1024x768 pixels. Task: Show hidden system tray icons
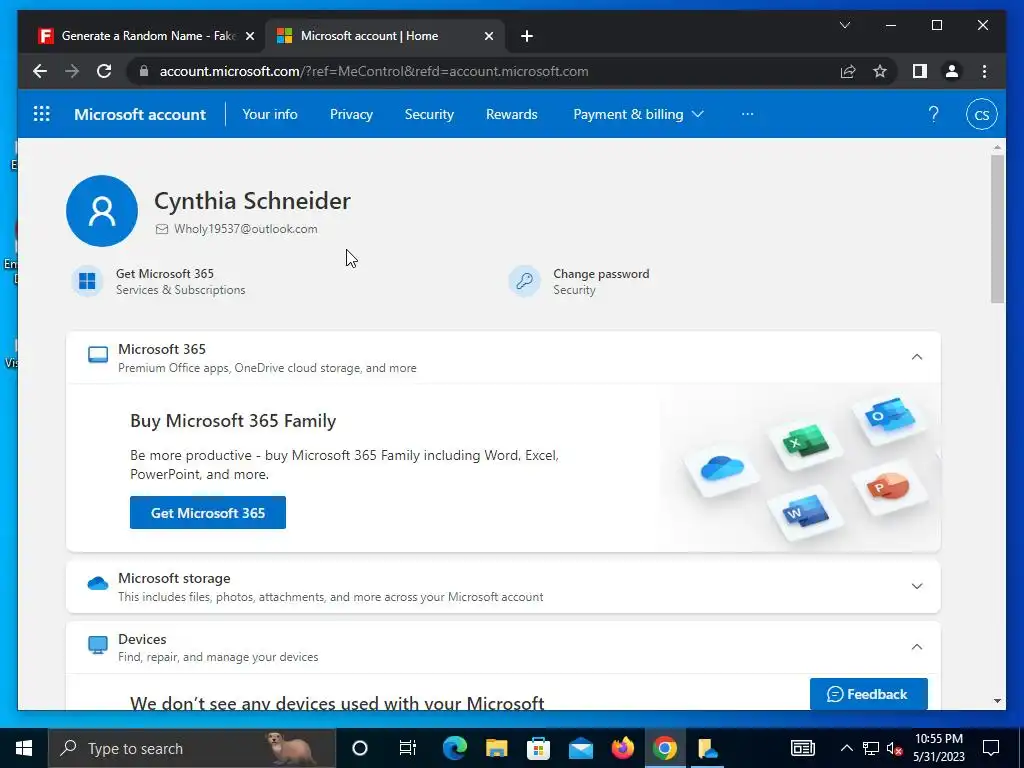(846, 748)
